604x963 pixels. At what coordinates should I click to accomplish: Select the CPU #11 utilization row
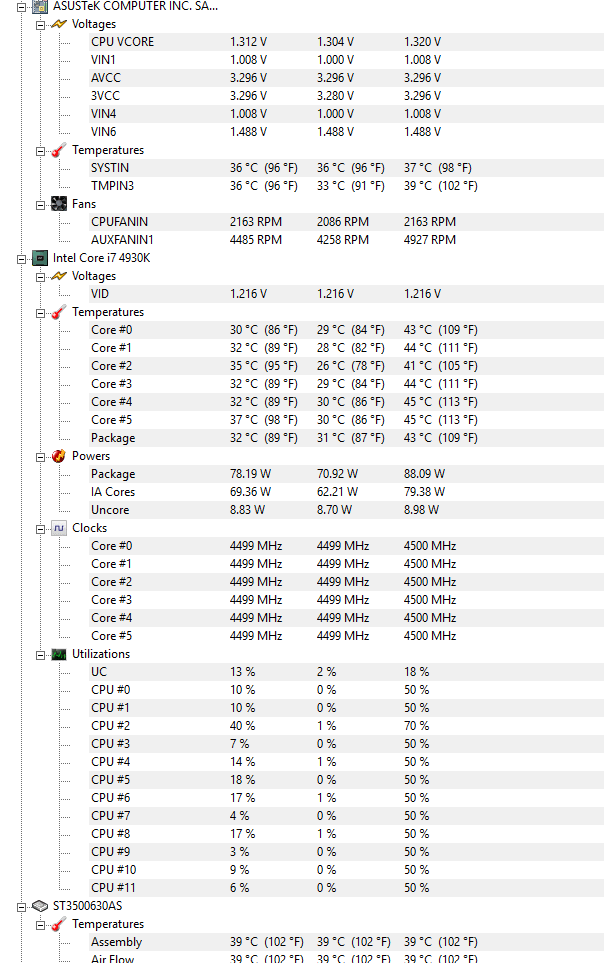113,888
